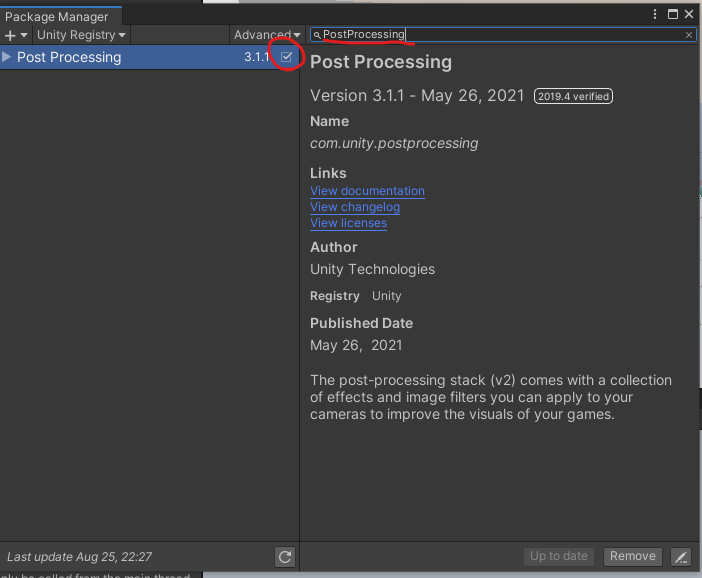The image size is (702, 578).
Task: Open the View documentation link
Action: click(x=367, y=191)
